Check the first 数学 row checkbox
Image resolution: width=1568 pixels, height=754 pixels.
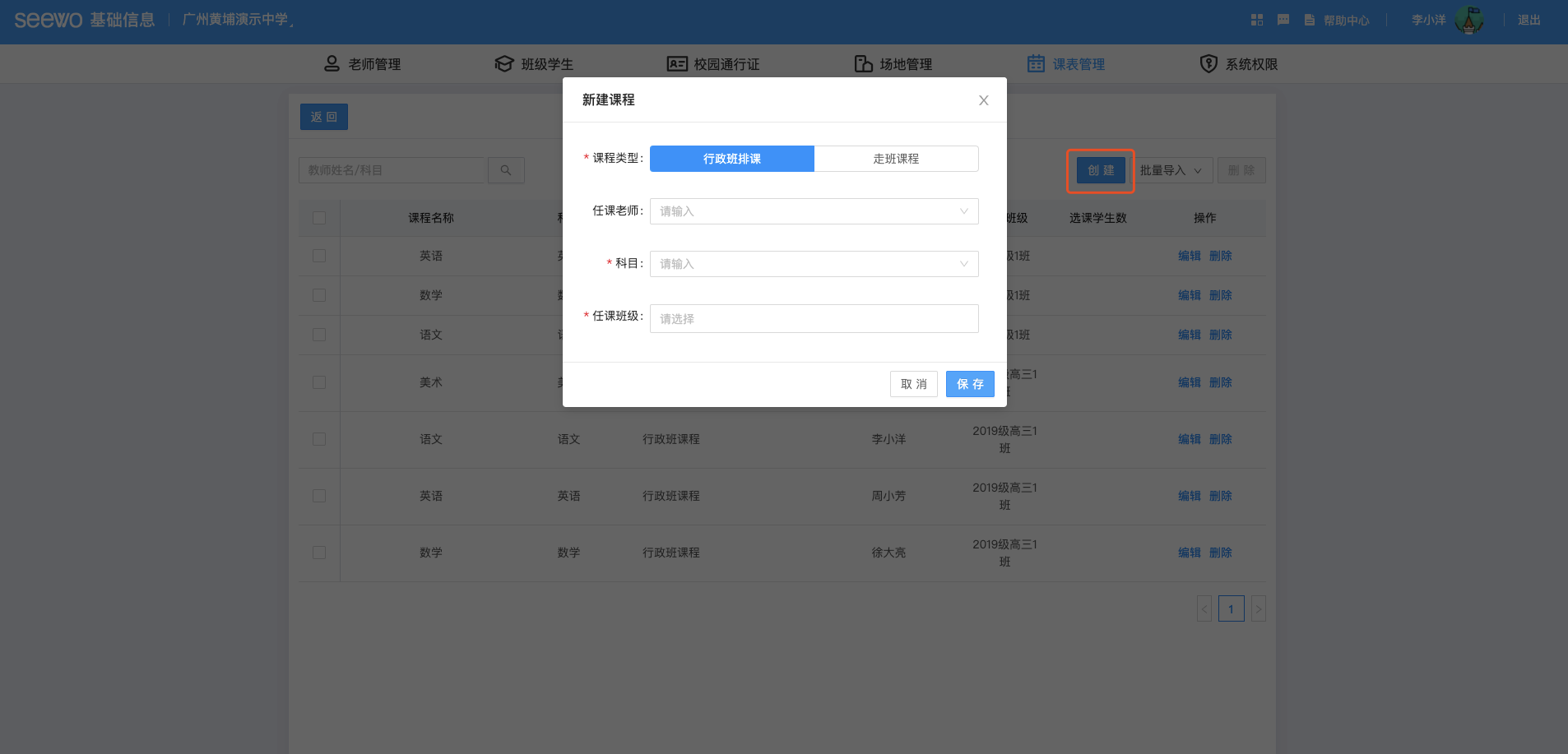319,295
